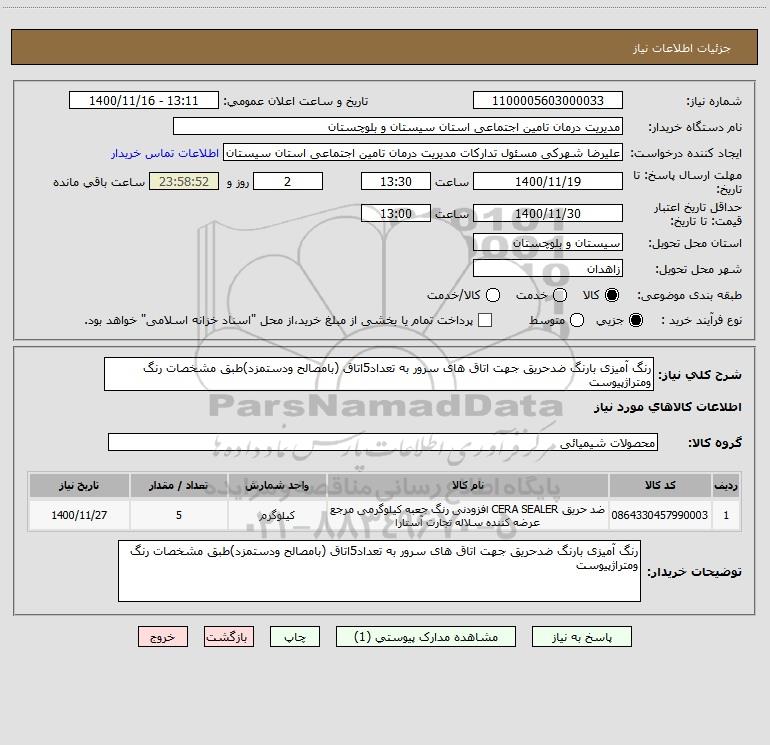Image resolution: width=770 pixels, height=745 pixels.
Task: Click the need date cell 1400/11/27
Action: [x=79, y=515]
